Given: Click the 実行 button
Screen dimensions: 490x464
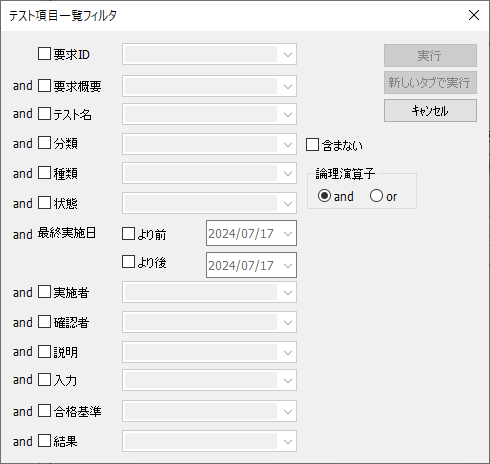Looking at the screenshot, I should point(430,55).
